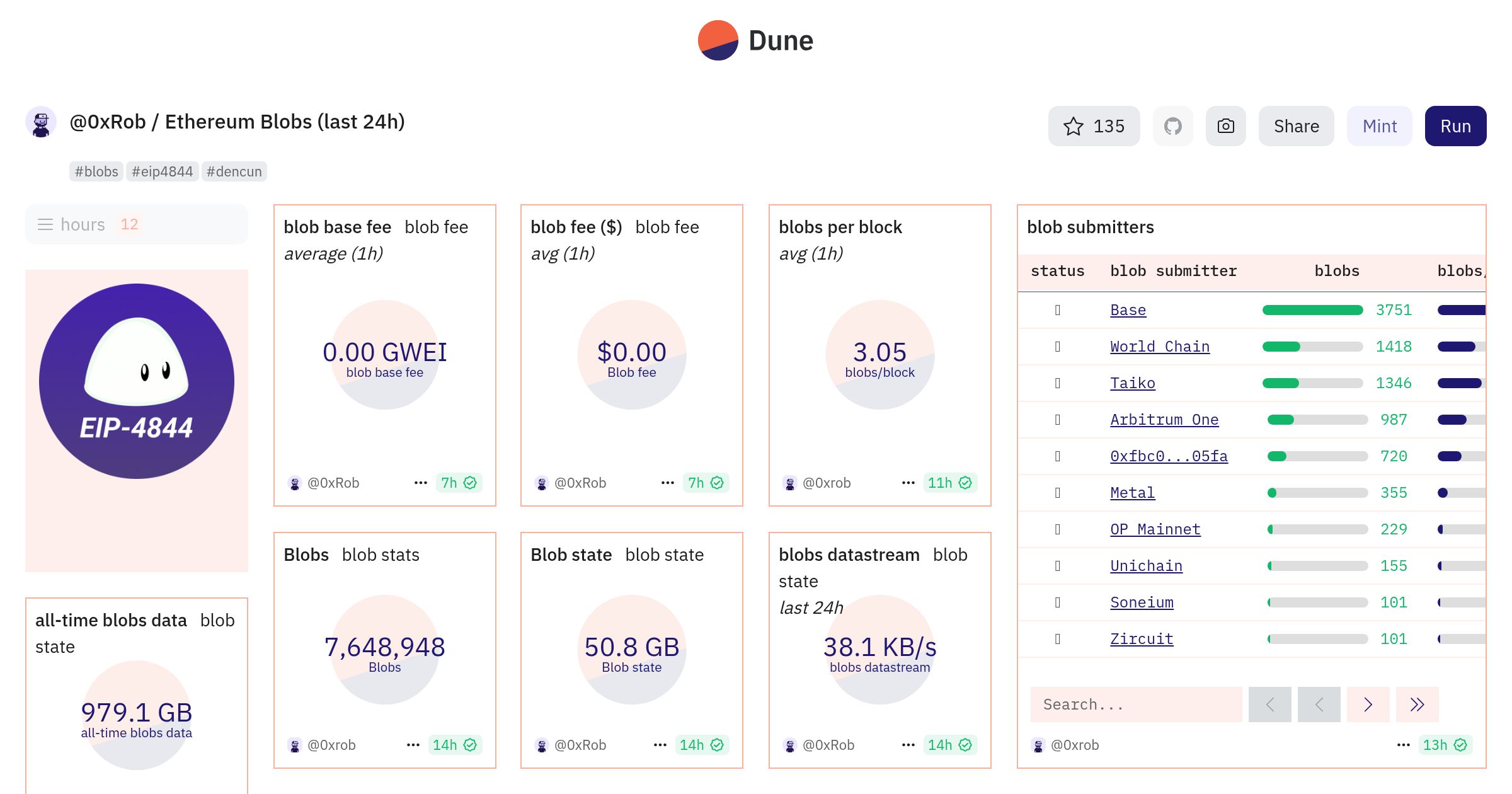Check 14h badge on Blob state card
This screenshot has width=1512, height=794.
tap(701, 745)
